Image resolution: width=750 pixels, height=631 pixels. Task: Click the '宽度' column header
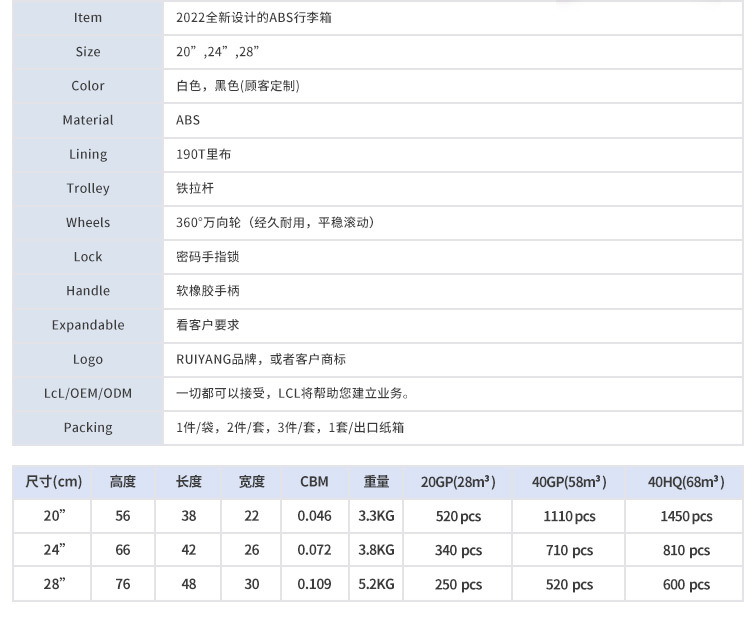(252, 482)
